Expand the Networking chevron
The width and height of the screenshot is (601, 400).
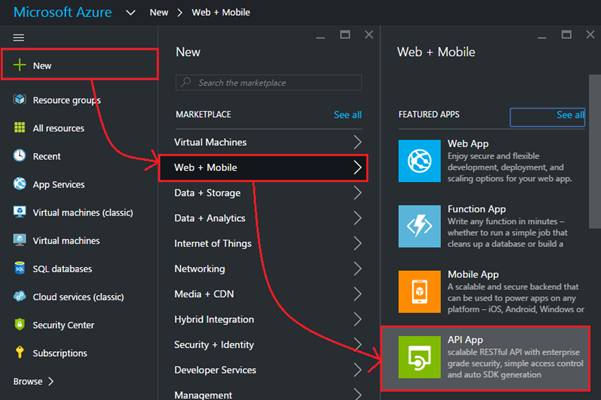(357, 269)
